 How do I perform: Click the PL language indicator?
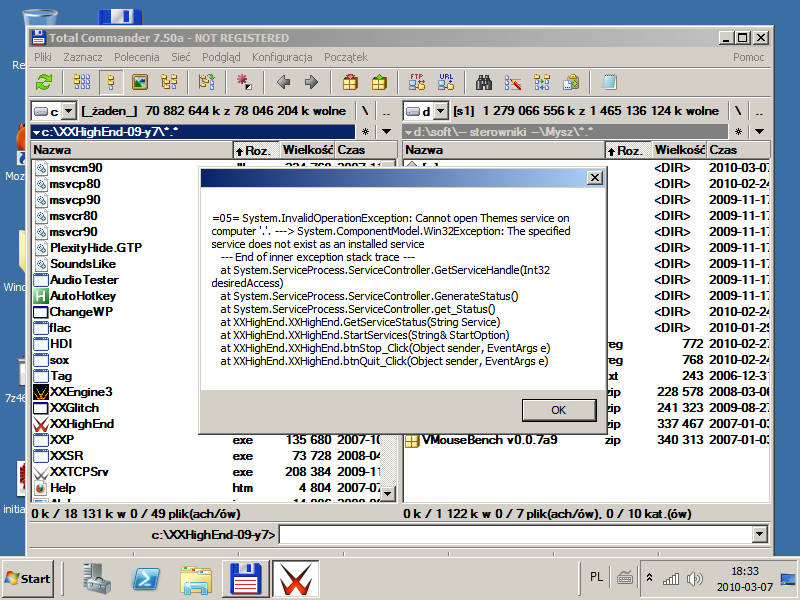(x=596, y=578)
